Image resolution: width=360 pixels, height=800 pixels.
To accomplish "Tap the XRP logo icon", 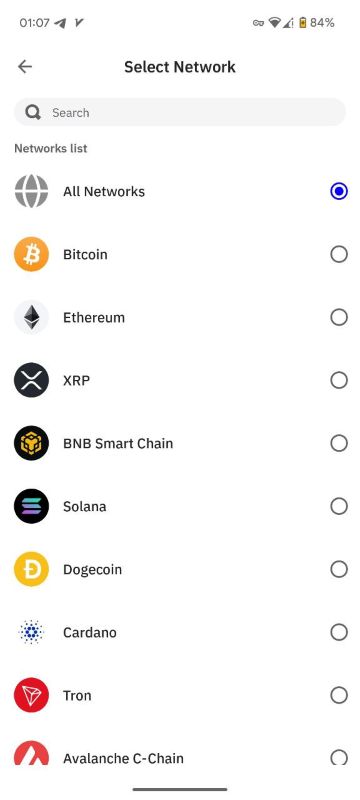I will pyautogui.click(x=32, y=380).
